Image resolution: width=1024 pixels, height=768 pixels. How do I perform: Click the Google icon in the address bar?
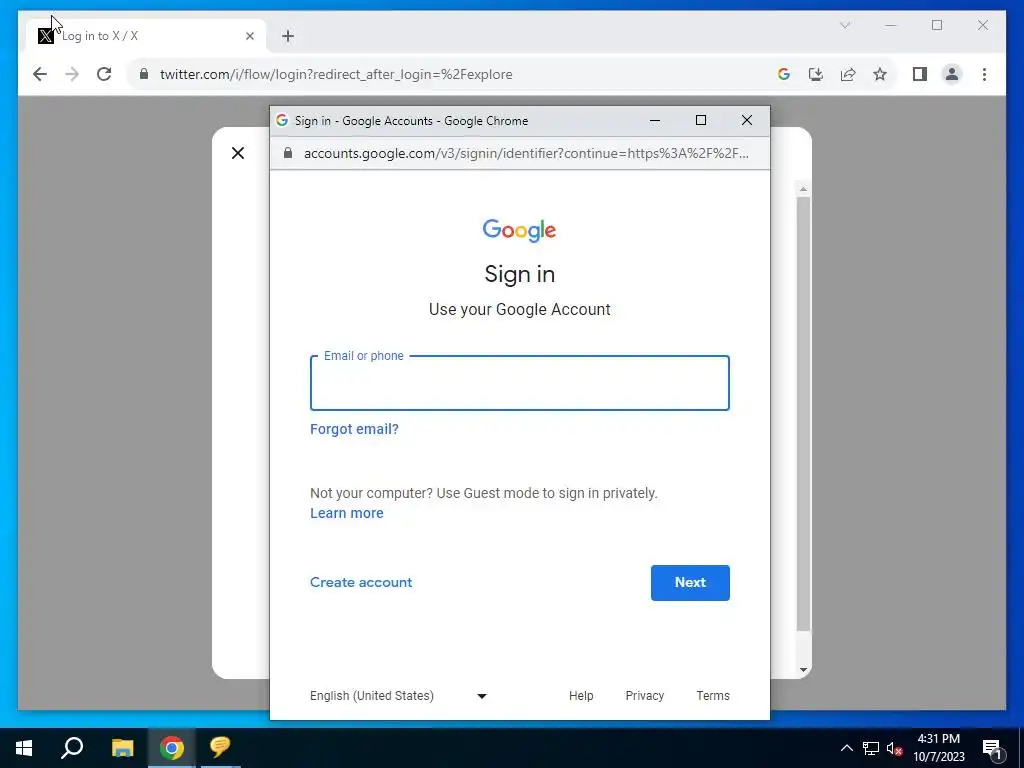pos(784,74)
